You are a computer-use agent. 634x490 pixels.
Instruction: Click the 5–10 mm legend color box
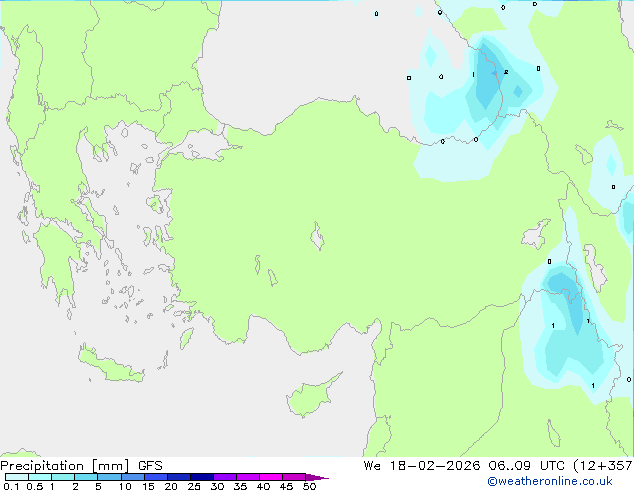(x=109, y=477)
